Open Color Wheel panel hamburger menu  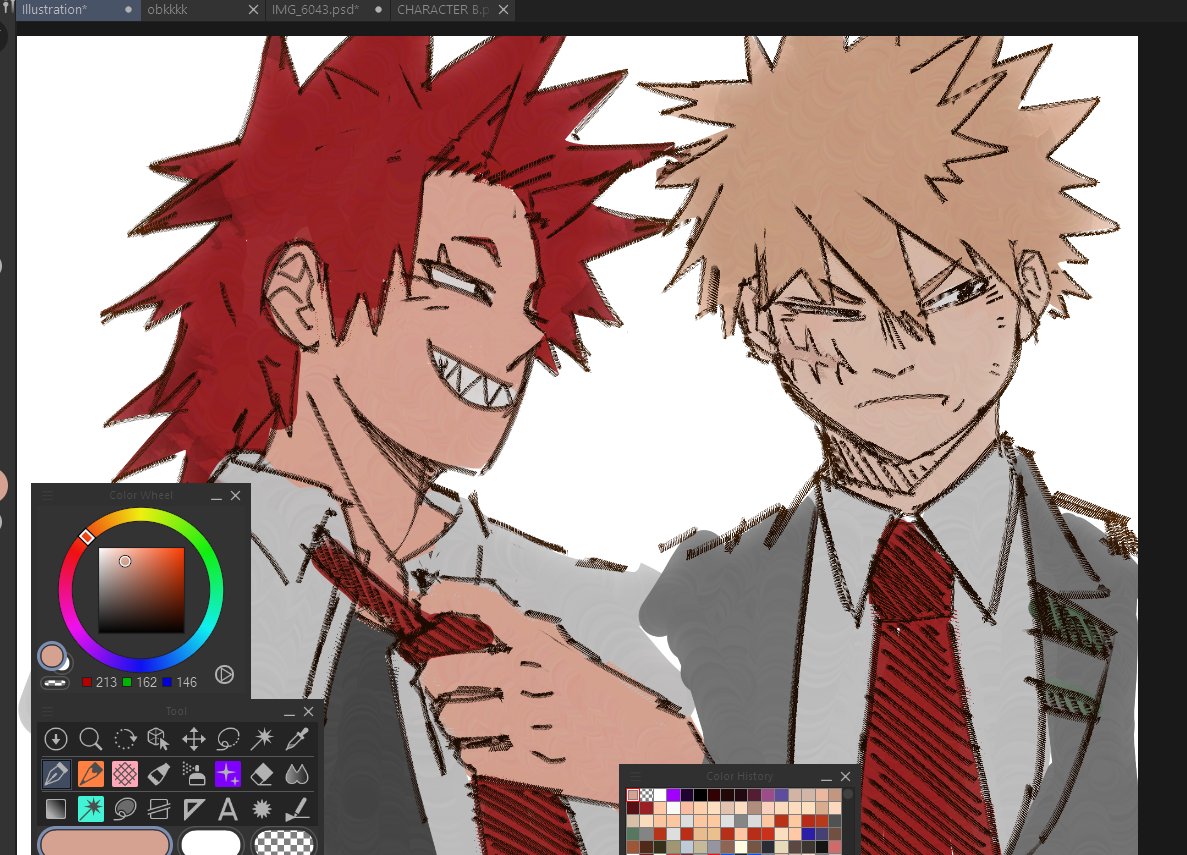click(x=46, y=495)
